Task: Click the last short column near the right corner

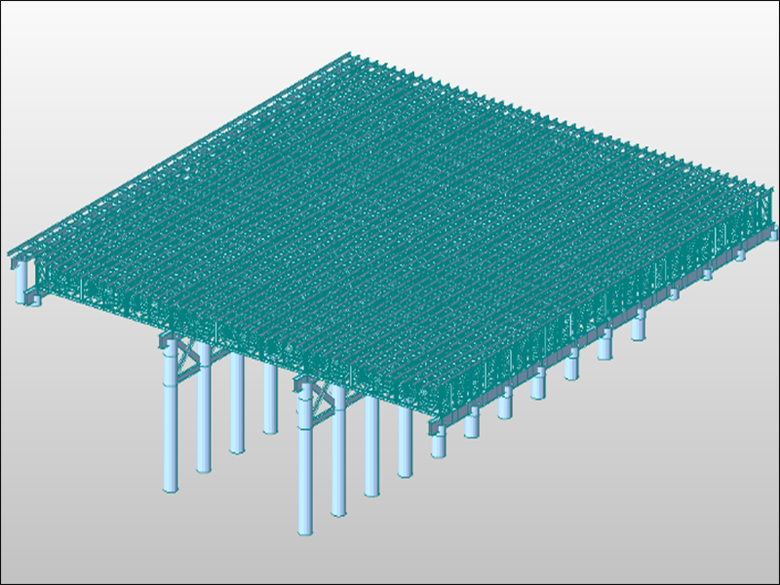Action: [x=741, y=256]
